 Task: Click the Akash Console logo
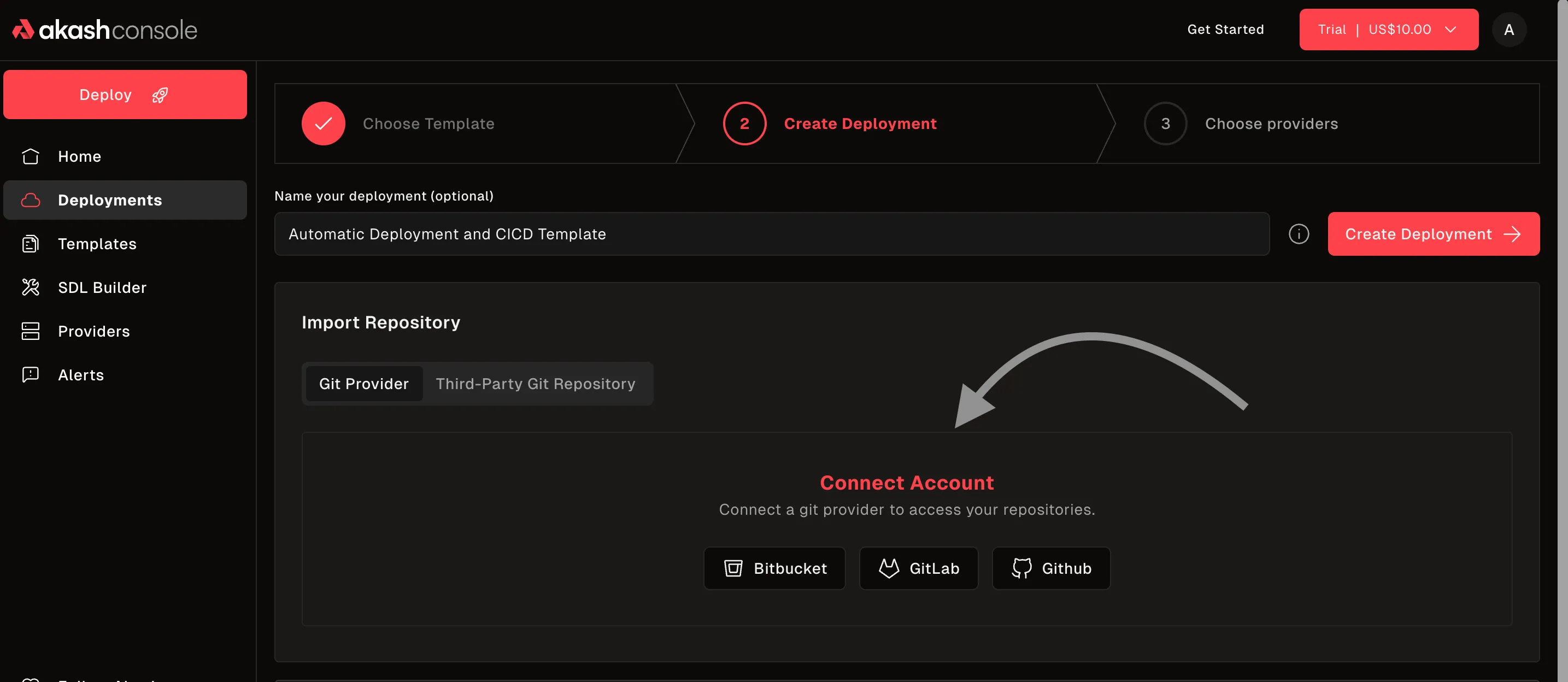coord(105,30)
